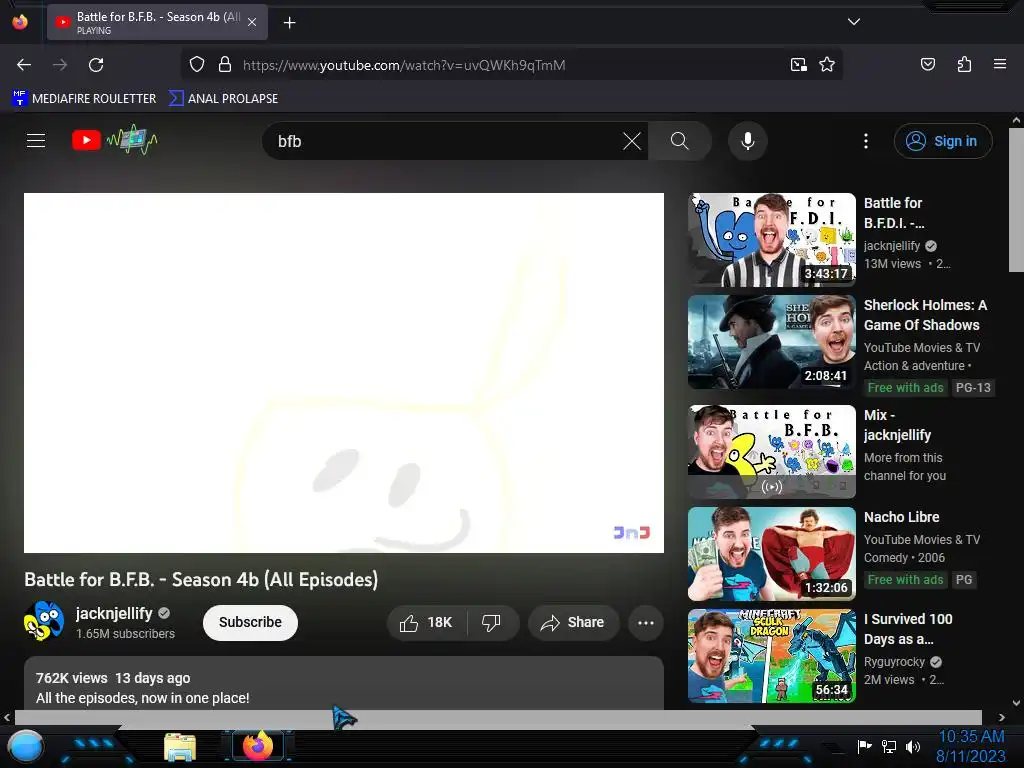Click Firefox taskbar icon

coord(257,746)
